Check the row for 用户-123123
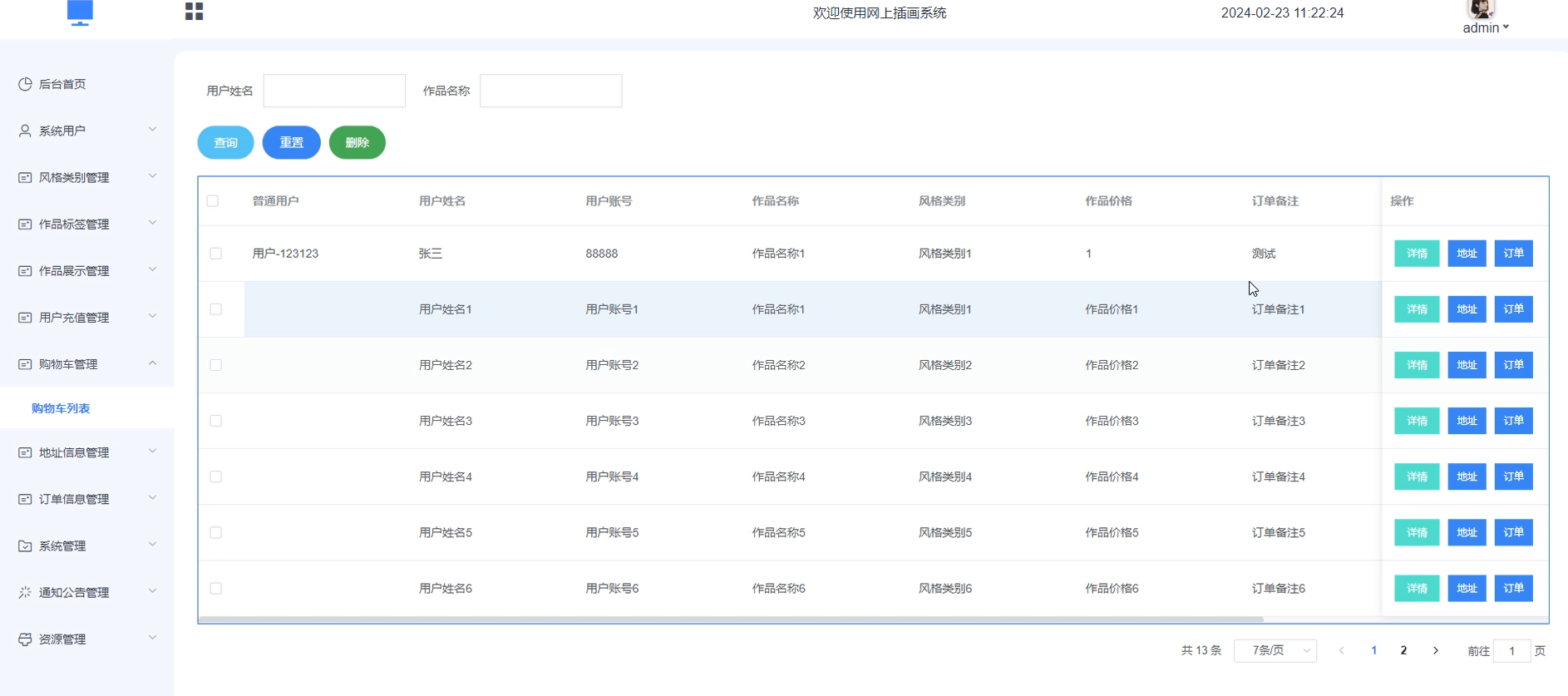1568x696 pixels. (216, 254)
